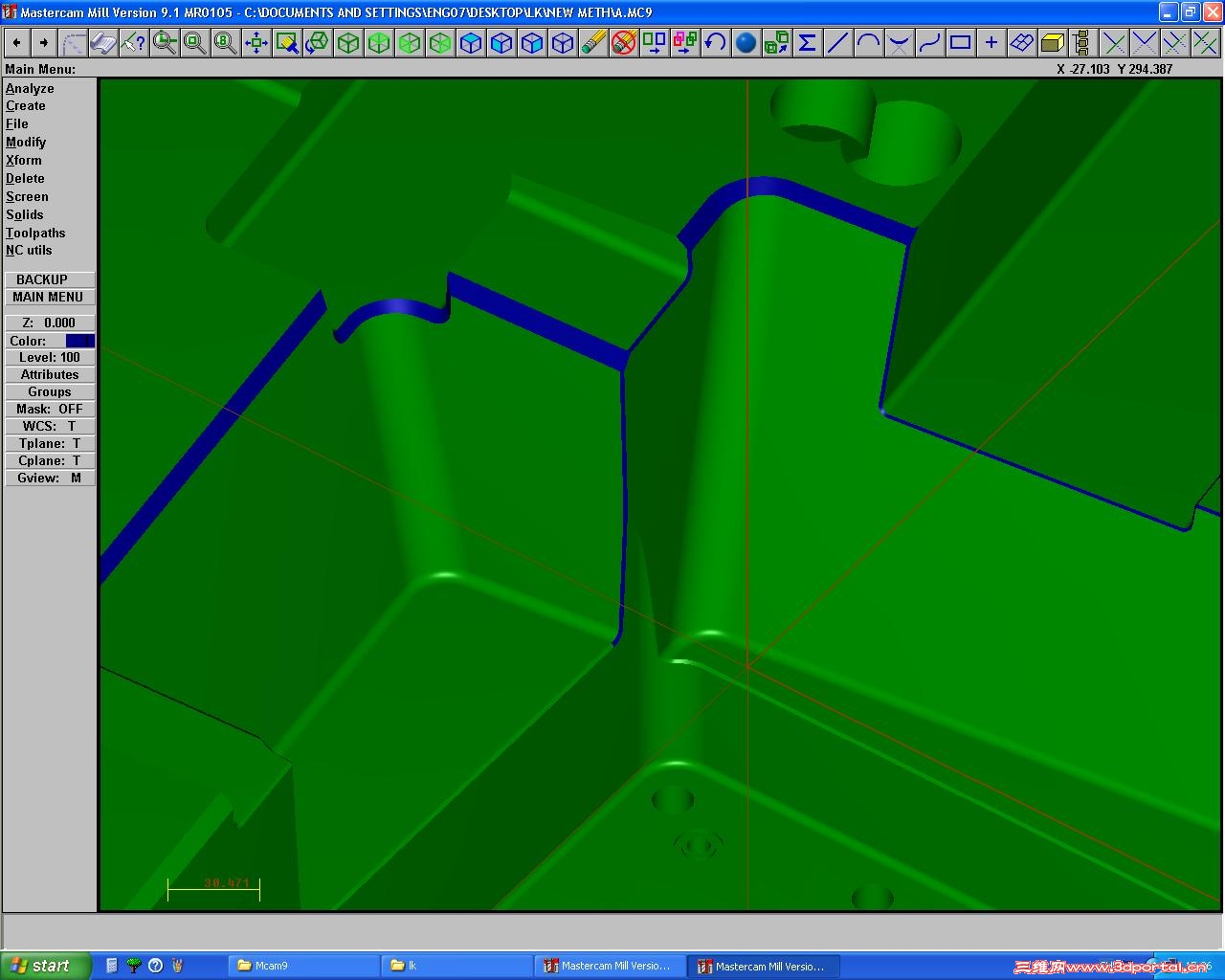Select the Point plus-sign tool
This screenshot has width=1225, height=980.
[991, 42]
